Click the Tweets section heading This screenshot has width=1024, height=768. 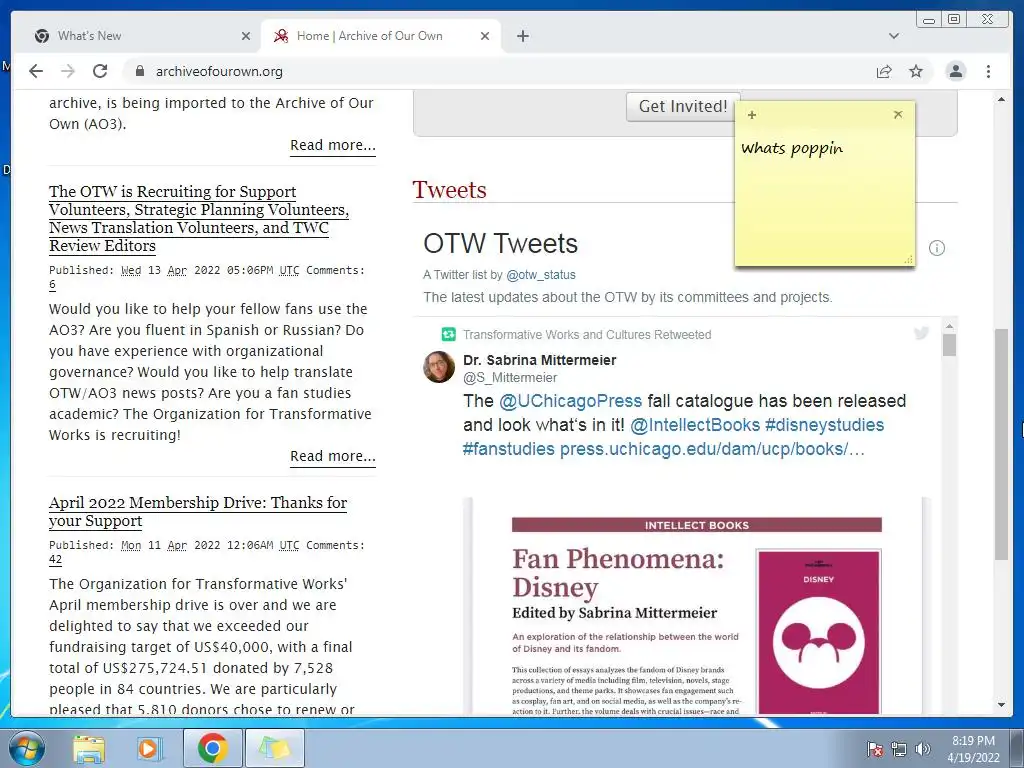[449, 190]
